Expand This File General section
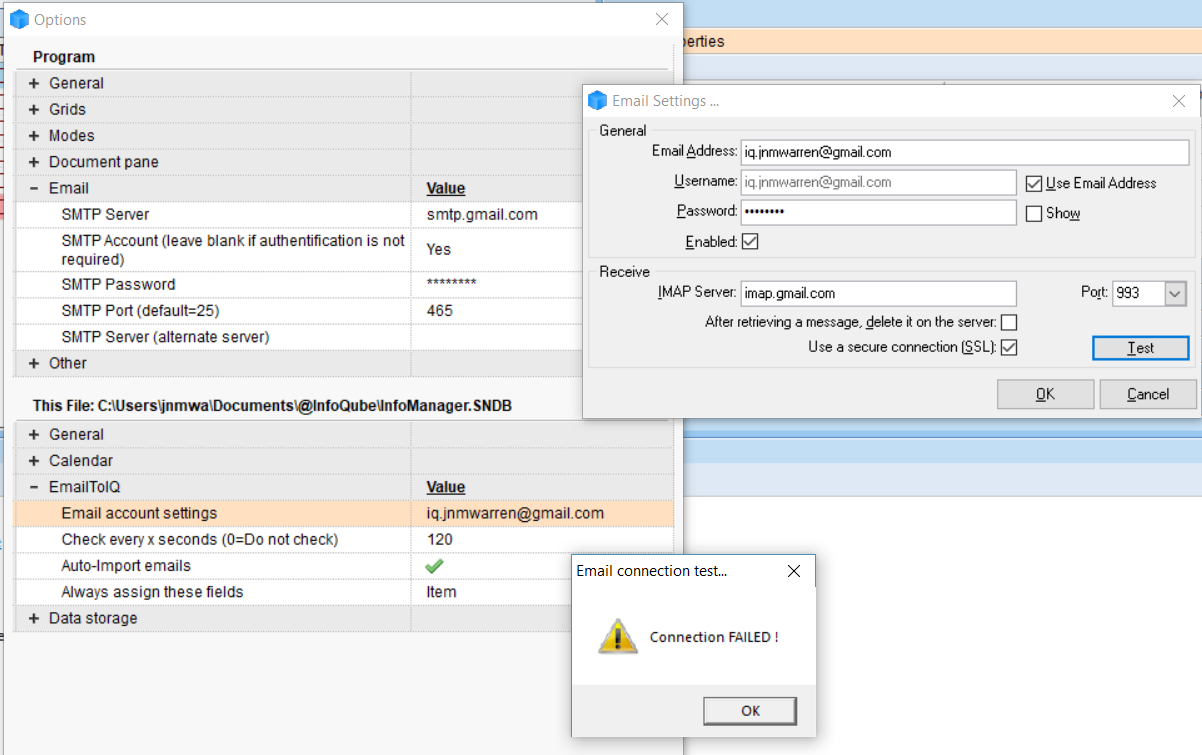 (34, 434)
